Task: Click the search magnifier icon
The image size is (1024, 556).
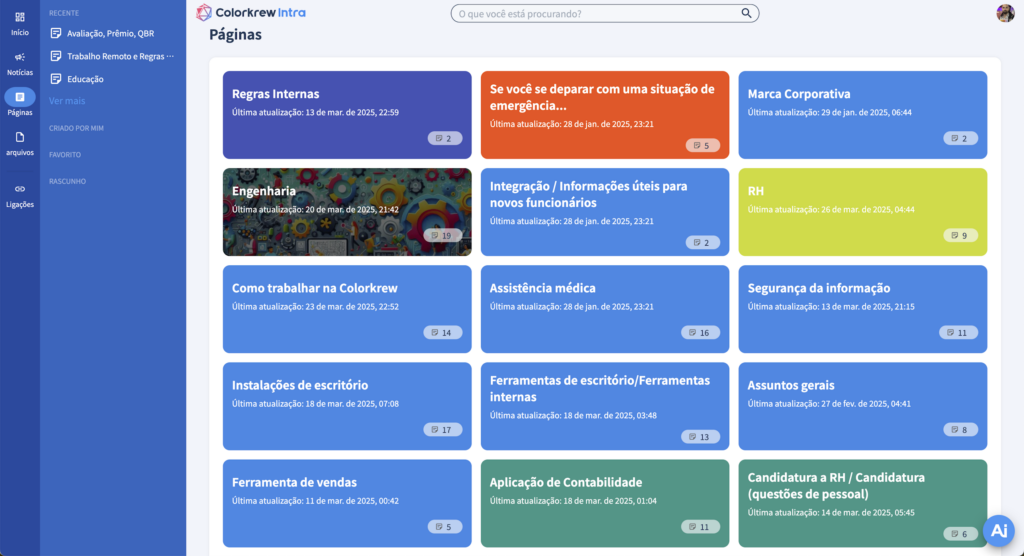Action: (x=746, y=13)
